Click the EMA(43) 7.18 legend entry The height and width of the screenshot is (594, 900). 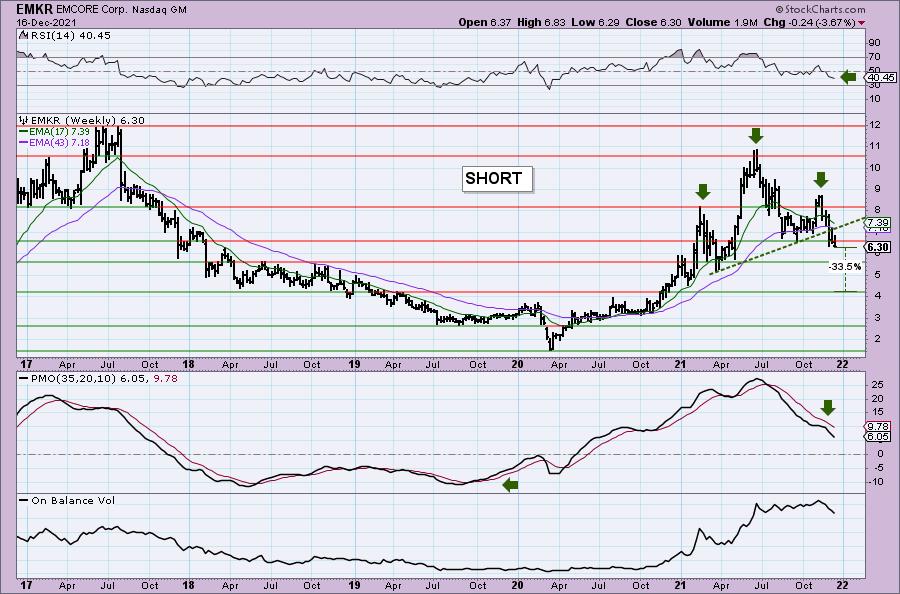[x=55, y=142]
